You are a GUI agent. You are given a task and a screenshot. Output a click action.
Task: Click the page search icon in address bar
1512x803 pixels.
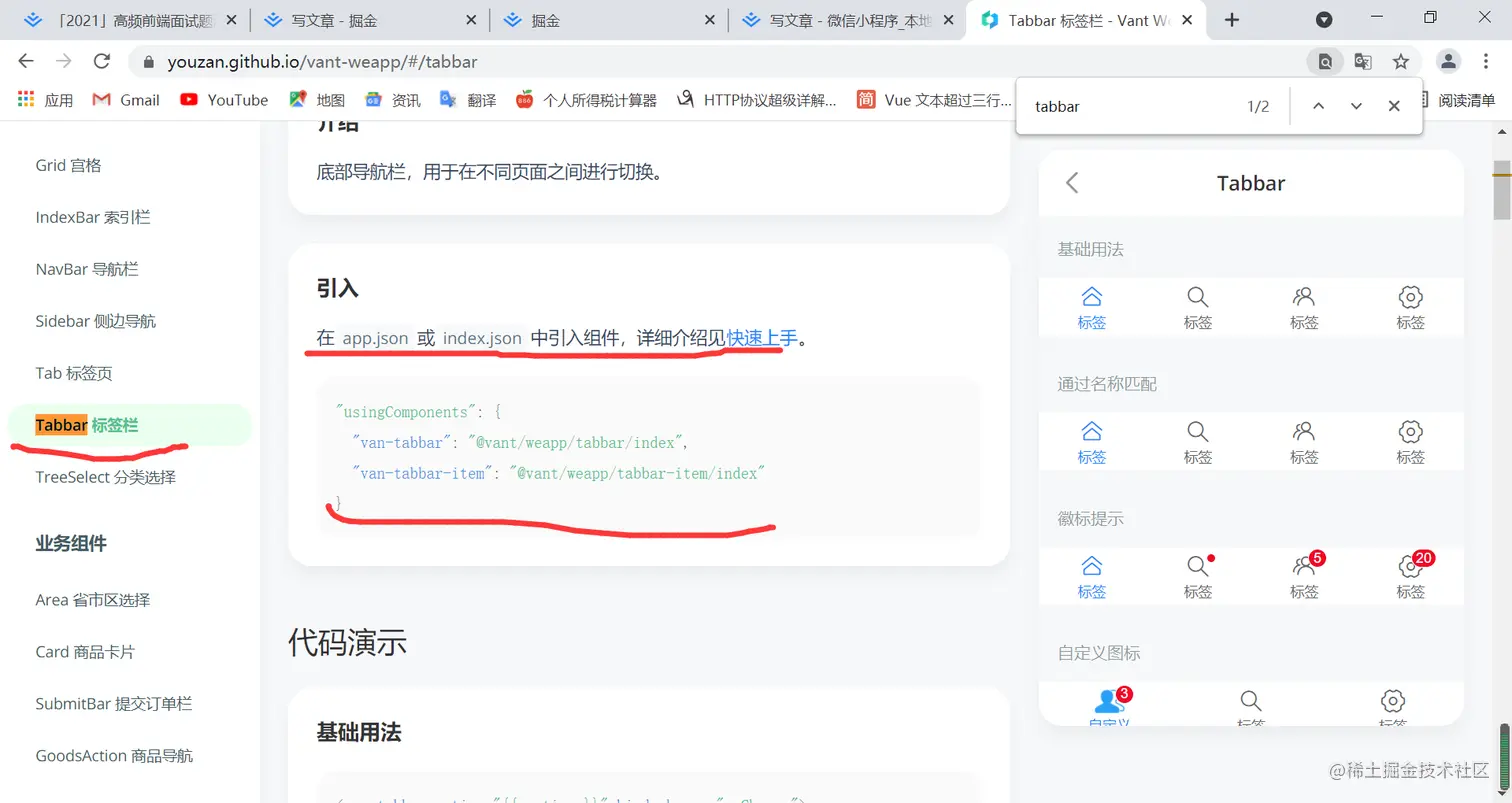pos(1325,61)
